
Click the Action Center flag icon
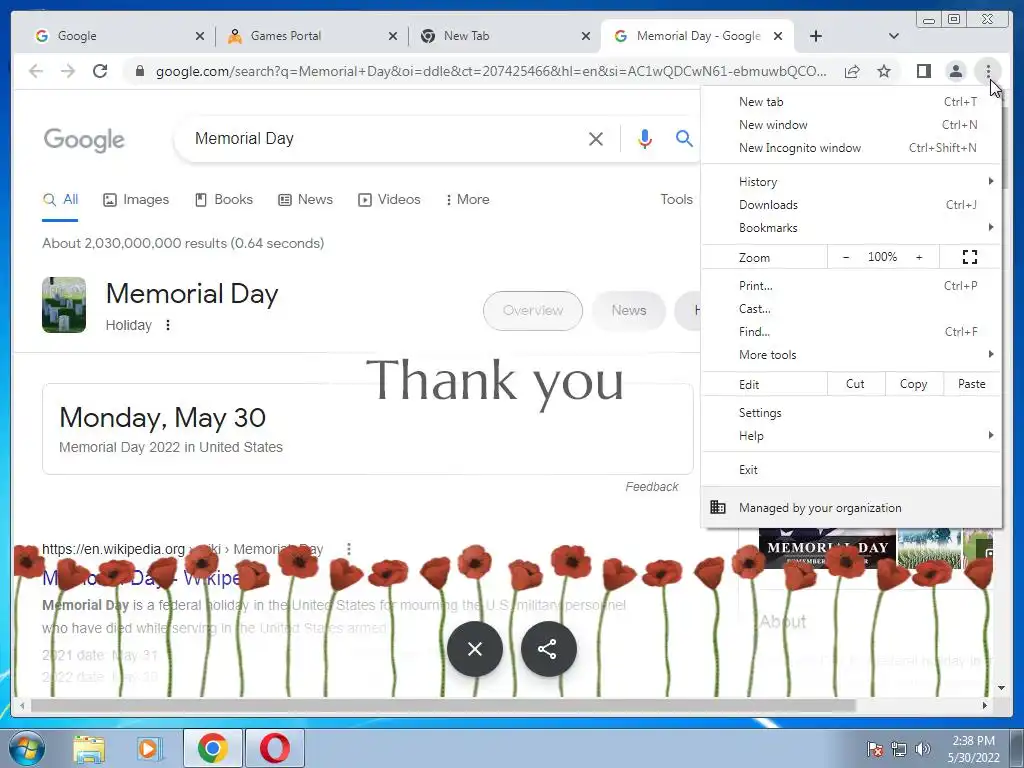pyautogui.click(x=874, y=749)
